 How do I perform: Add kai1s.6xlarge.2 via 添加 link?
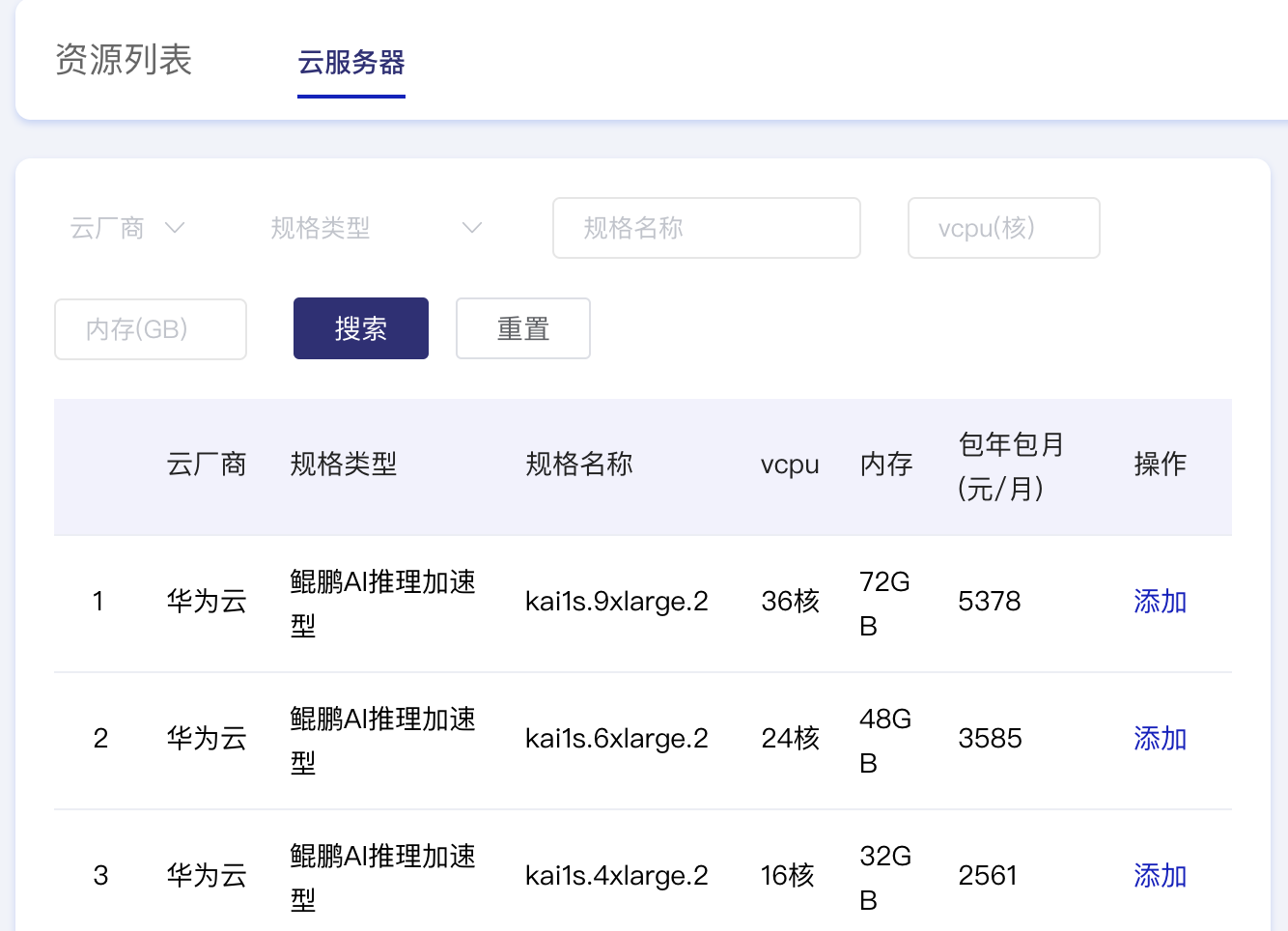1160,739
